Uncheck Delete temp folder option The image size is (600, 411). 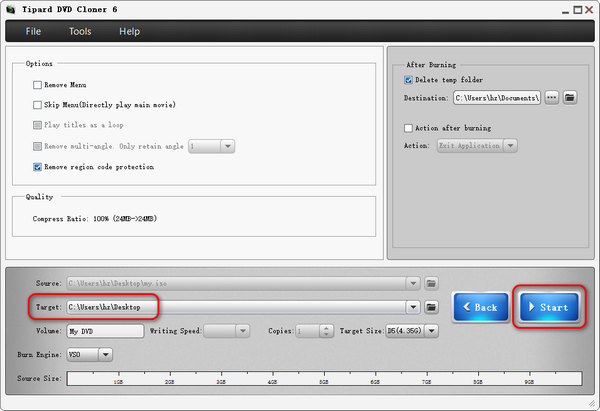coord(408,80)
